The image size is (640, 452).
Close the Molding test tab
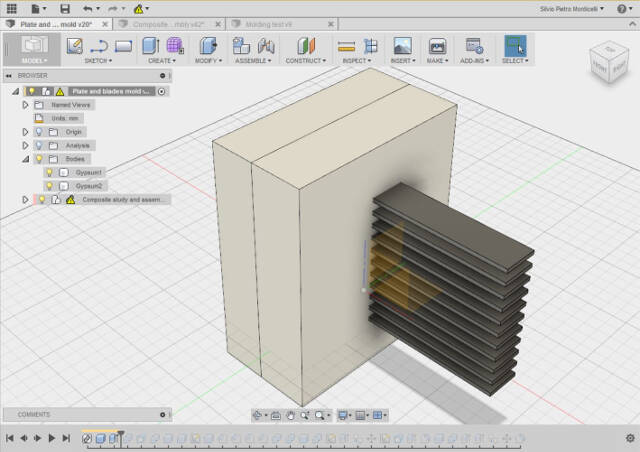[x=331, y=24]
